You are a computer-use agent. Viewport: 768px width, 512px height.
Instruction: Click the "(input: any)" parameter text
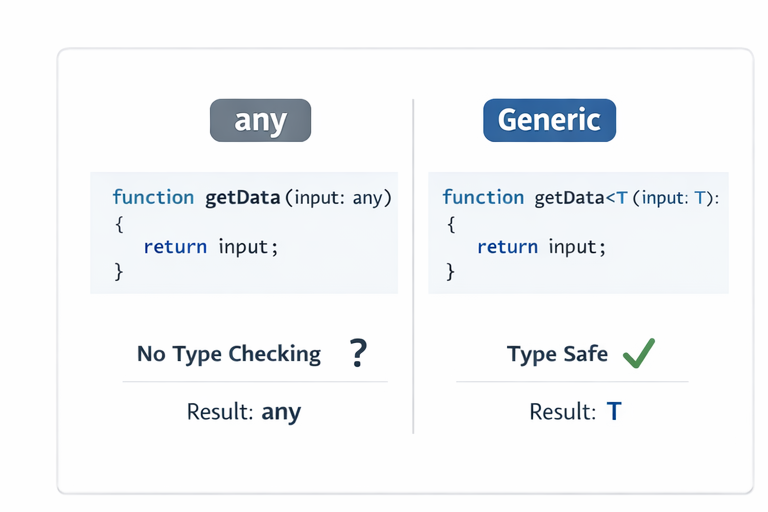pos(338,198)
